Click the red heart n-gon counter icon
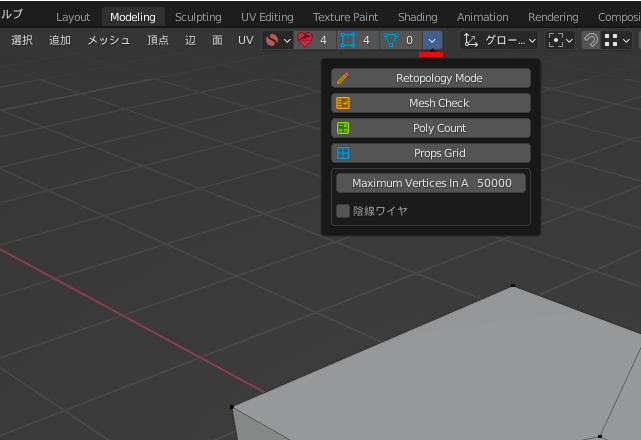This screenshot has height=440, width=641. click(x=305, y=40)
